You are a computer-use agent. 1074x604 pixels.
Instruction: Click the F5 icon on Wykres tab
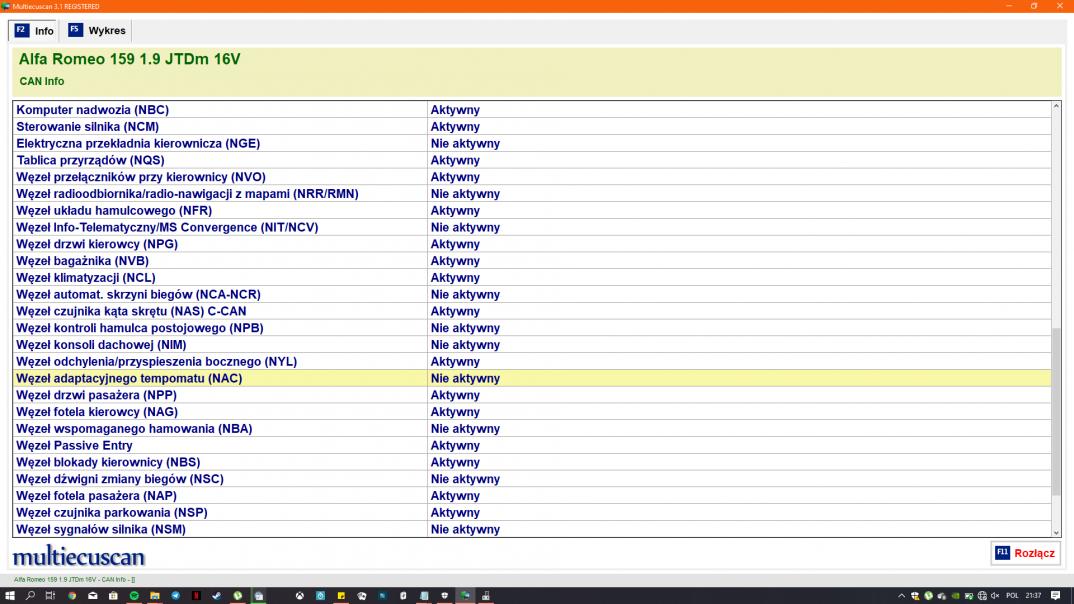click(75, 29)
